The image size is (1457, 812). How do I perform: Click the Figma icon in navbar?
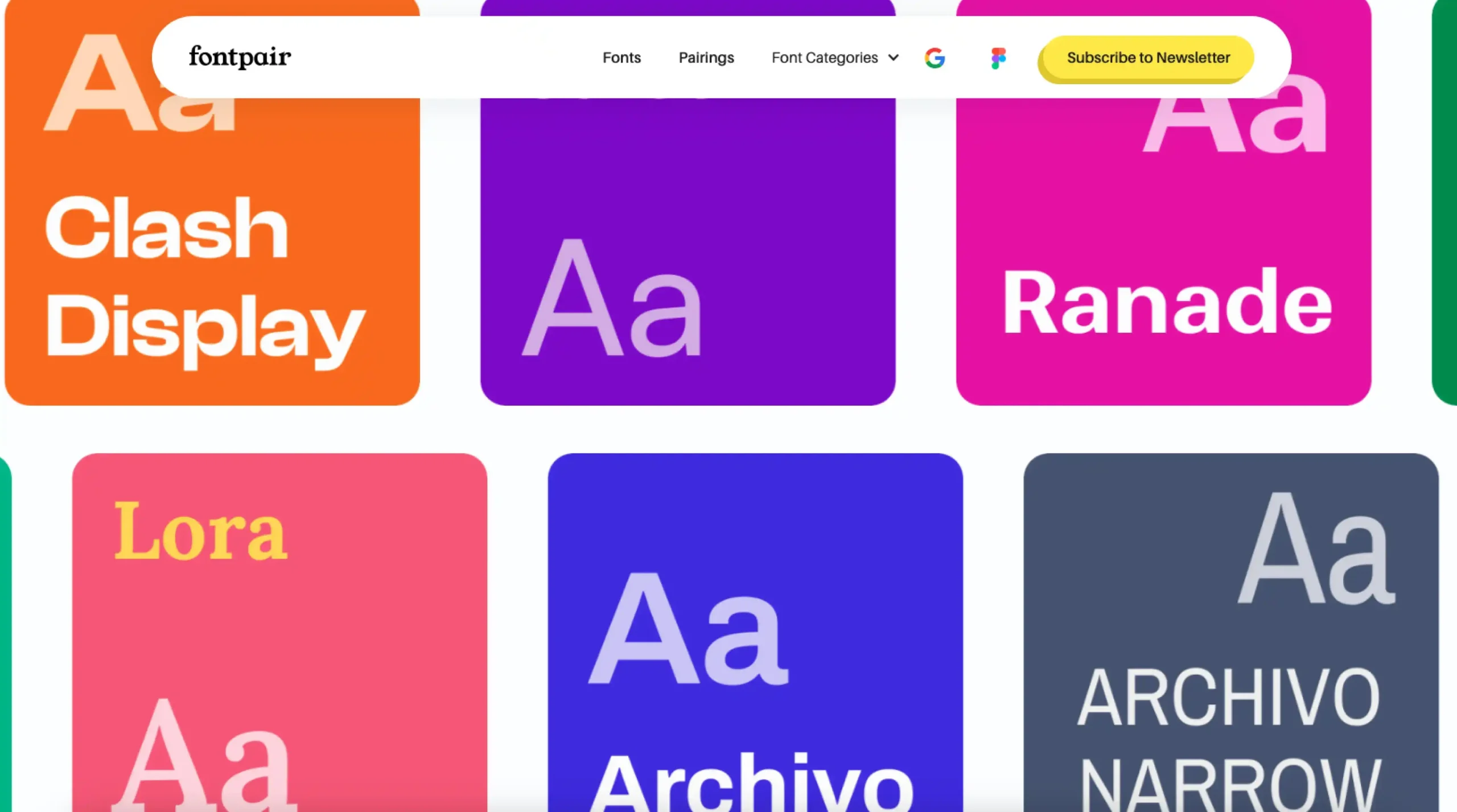[998, 58]
